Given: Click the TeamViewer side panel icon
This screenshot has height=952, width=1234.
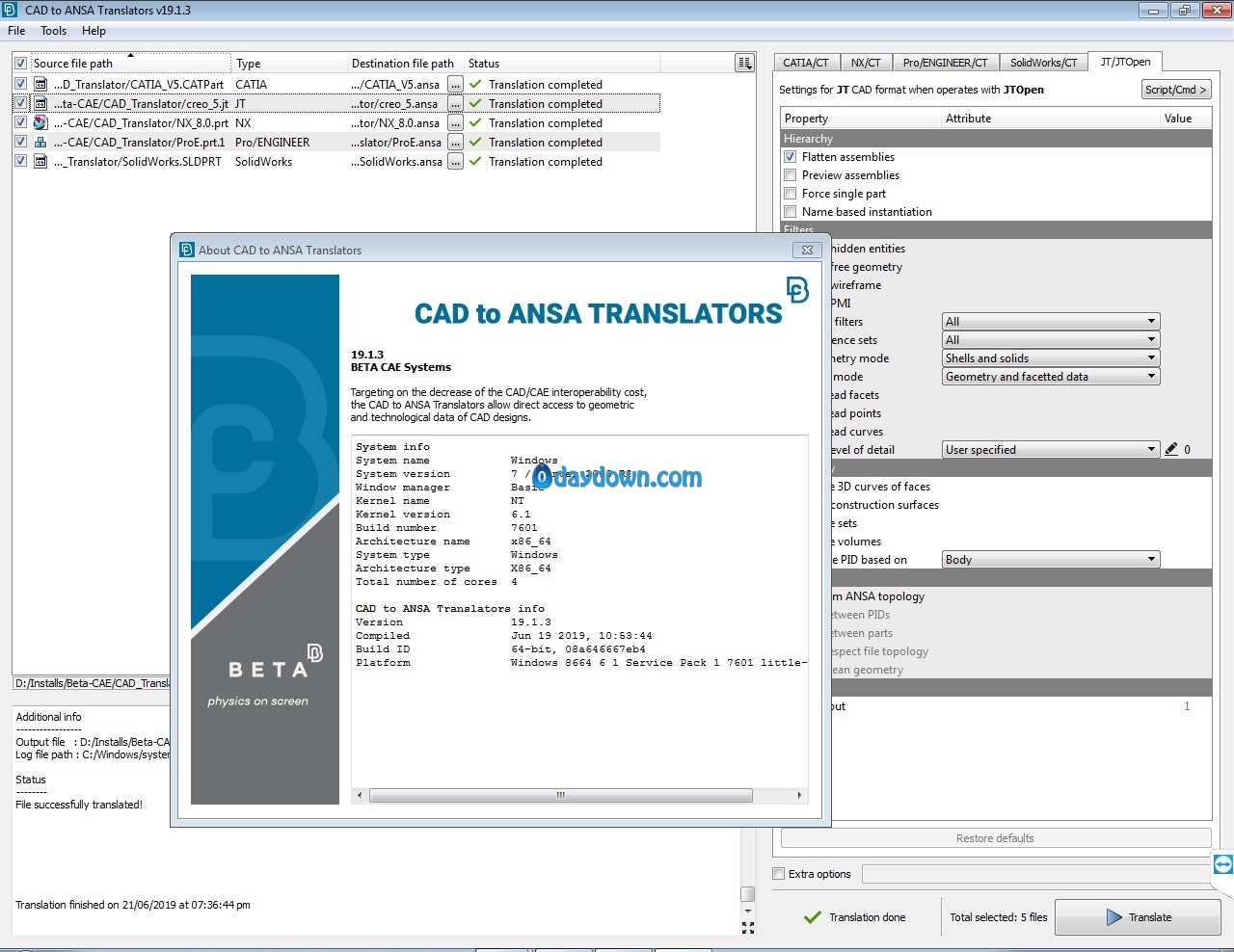Looking at the screenshot, I should (x=1222, y=864).
